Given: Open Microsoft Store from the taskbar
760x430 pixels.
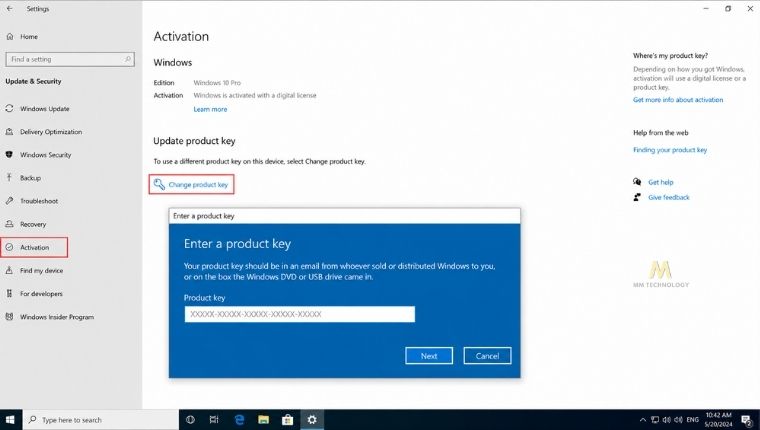Looking at the screenshot, I should coord(287,420).
